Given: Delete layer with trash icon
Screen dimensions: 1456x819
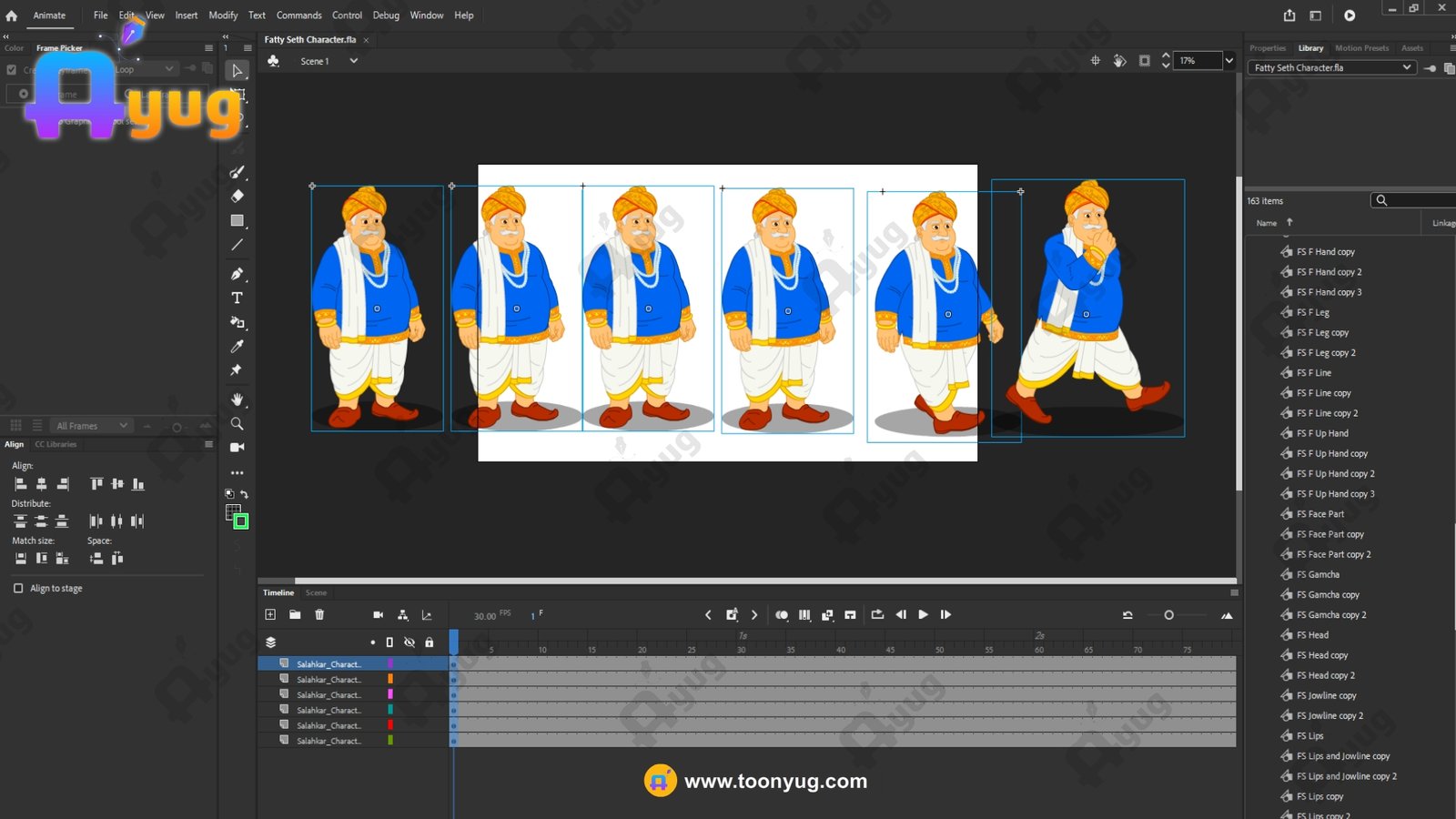Looking at the screenshot, I should (x=319, y=615).
